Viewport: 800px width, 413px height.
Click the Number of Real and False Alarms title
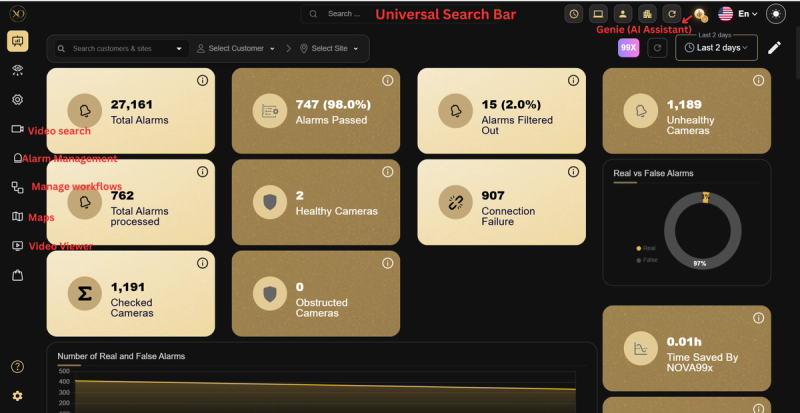click(121, 356)
